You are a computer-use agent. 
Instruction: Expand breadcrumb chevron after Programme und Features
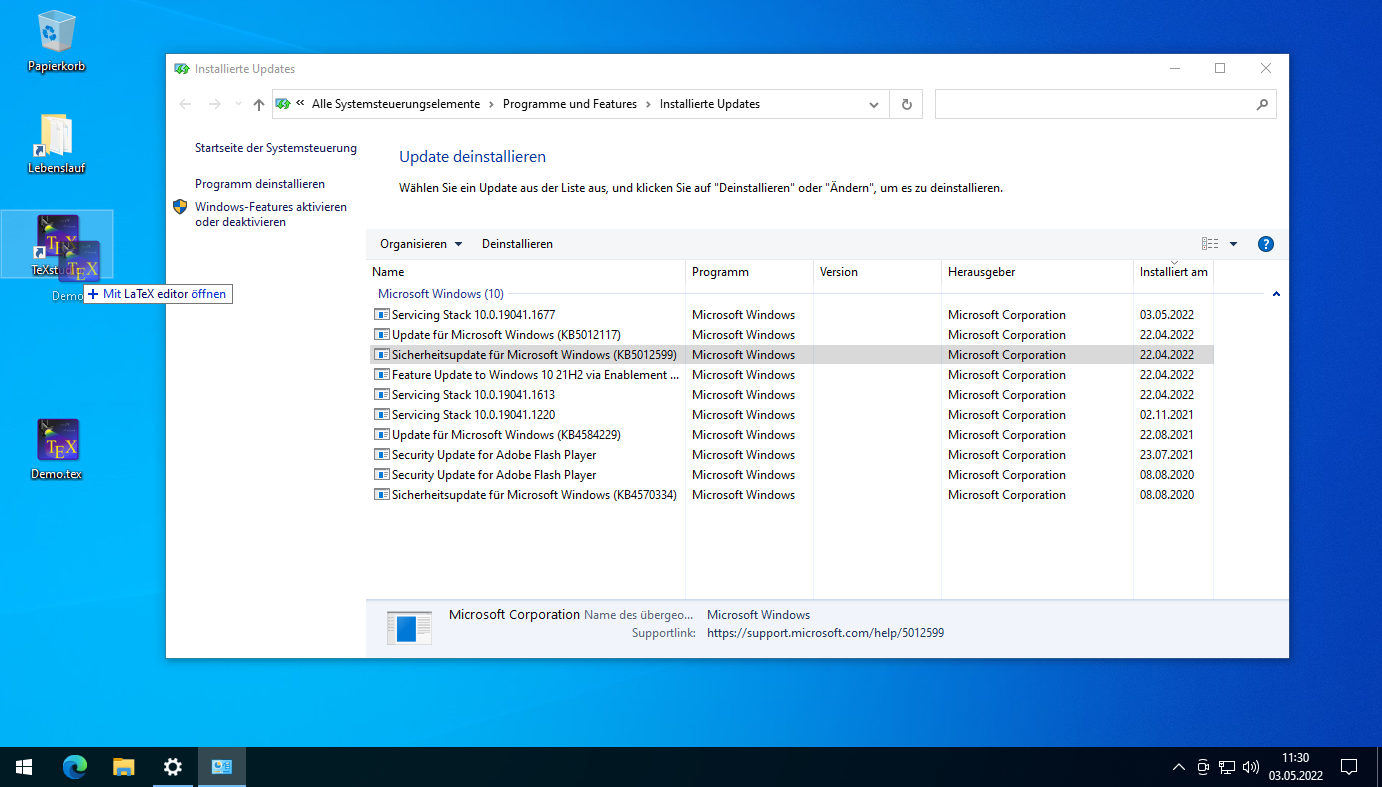(x=648, y=104)
